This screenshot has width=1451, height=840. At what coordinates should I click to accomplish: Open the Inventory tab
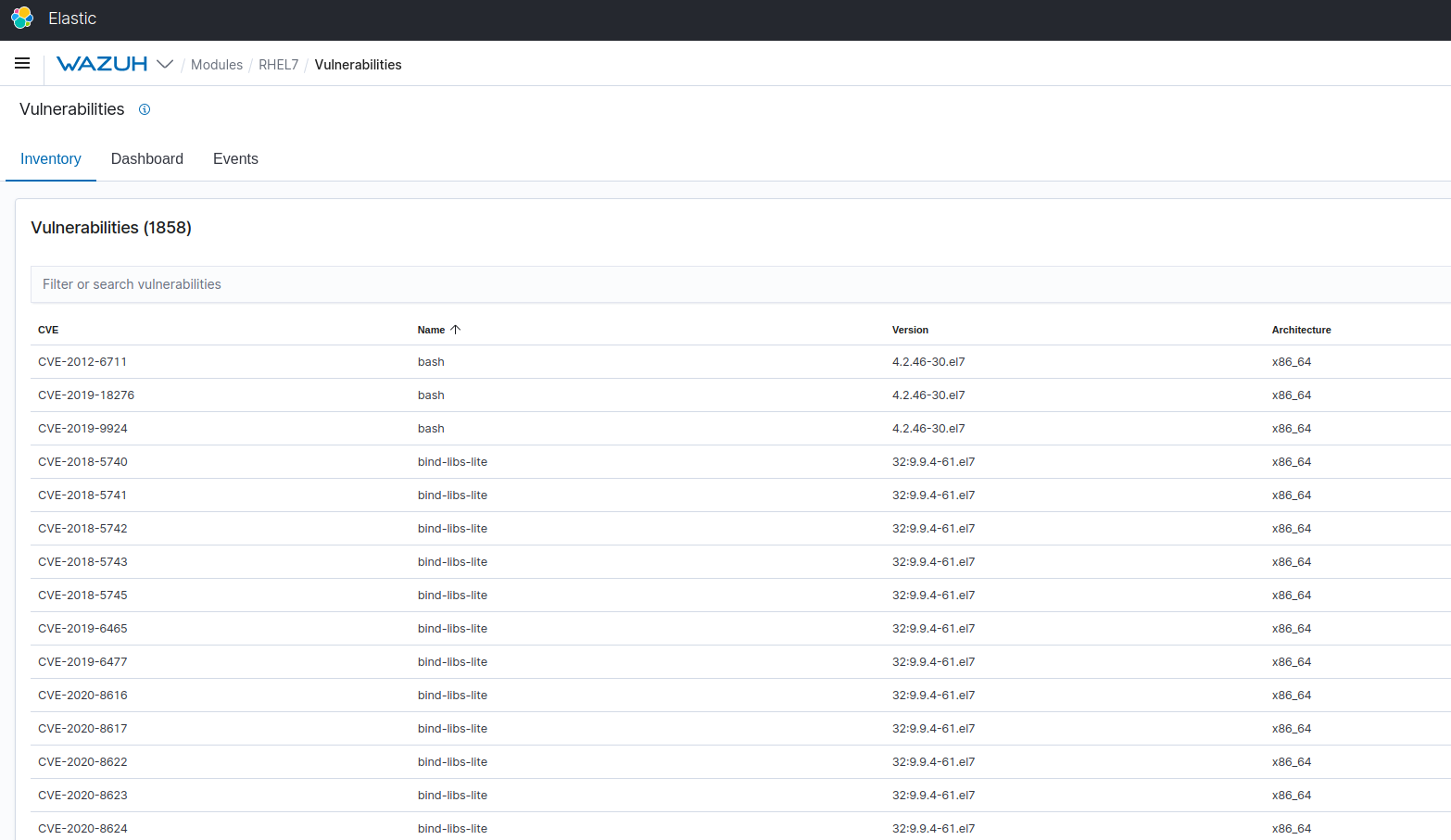click(x=50, y=158)
